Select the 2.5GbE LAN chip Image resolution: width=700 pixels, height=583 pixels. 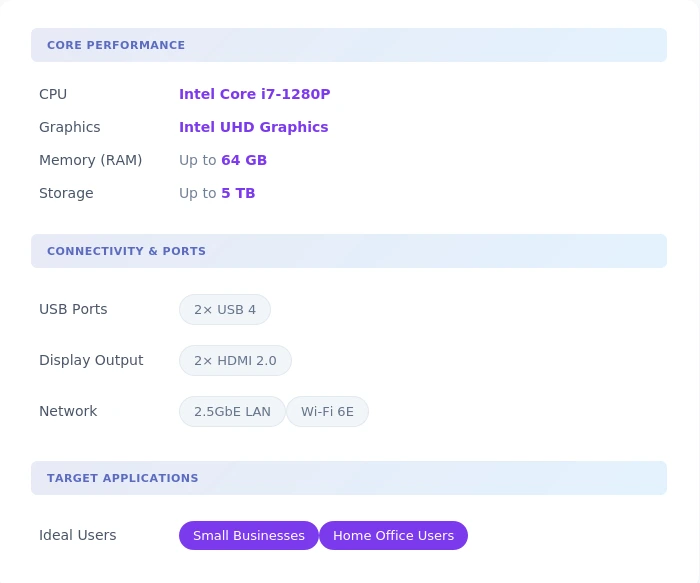[x=232, y=411]
